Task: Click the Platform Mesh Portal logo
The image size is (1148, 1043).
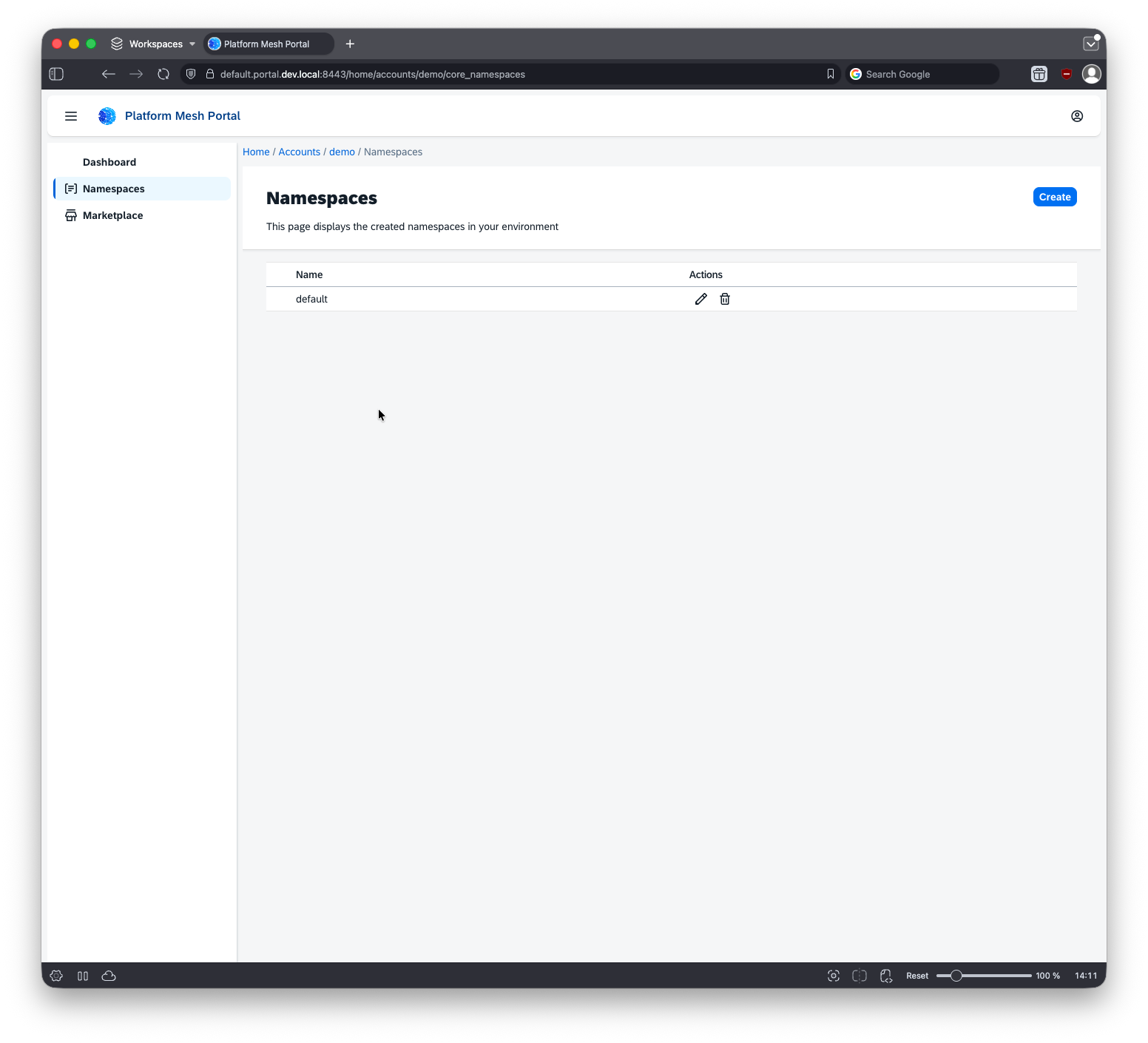Action: tap(107, 116)
